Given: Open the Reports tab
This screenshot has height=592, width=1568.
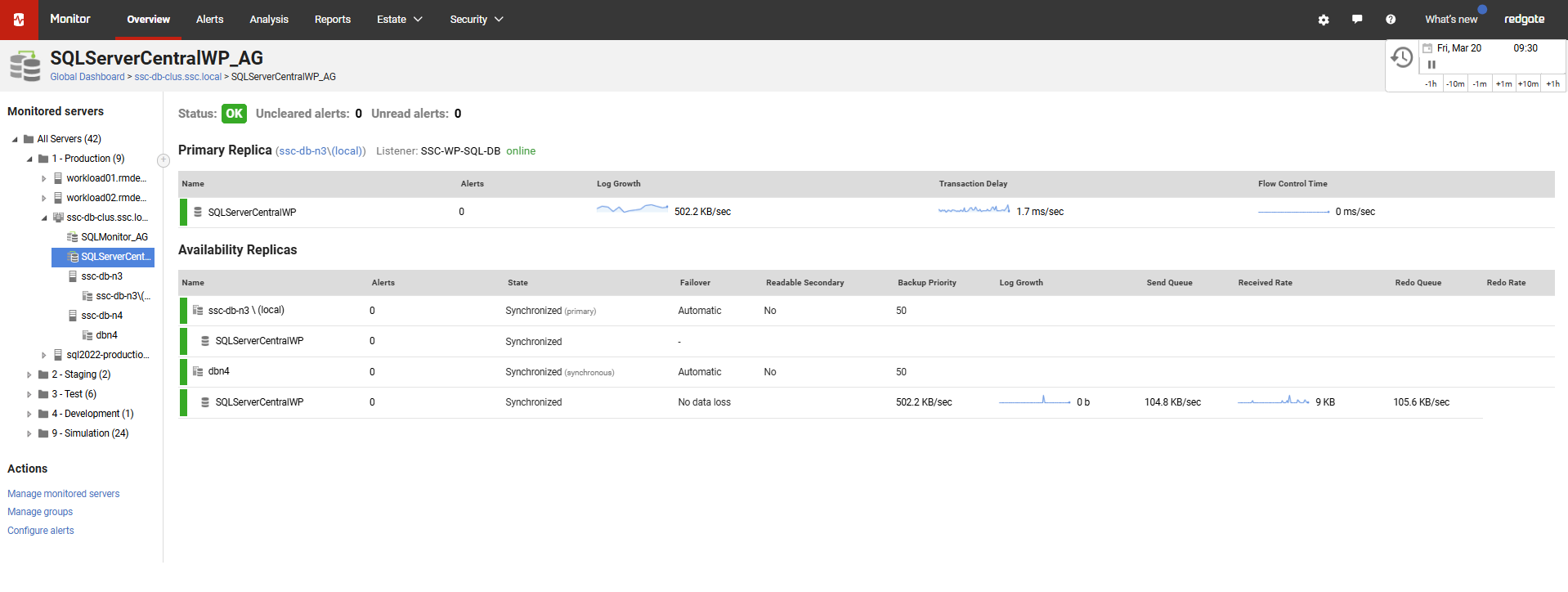Looking at the screenshot, I should (333, 20).
